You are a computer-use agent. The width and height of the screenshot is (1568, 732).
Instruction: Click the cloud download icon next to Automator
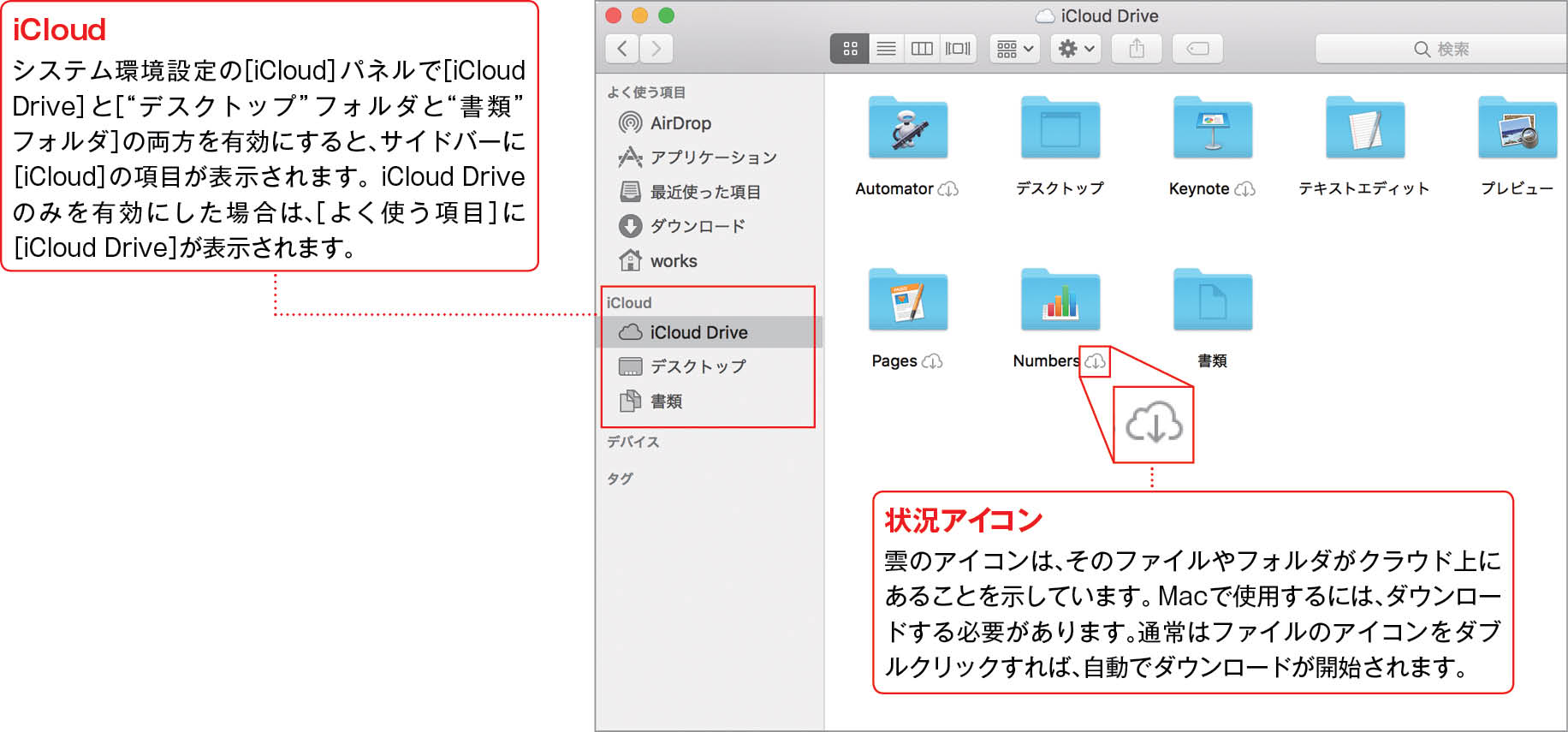(x=948, y=189)
